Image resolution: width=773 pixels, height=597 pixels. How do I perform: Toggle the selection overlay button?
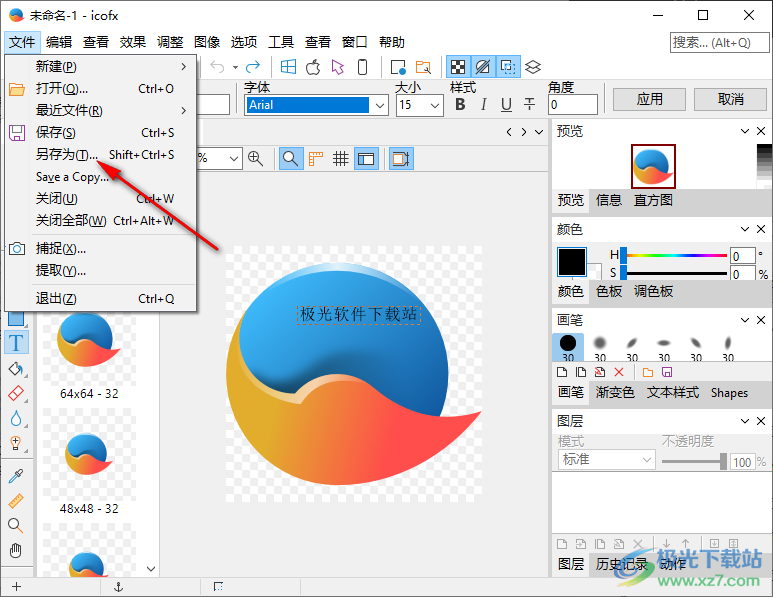(508, 67)
